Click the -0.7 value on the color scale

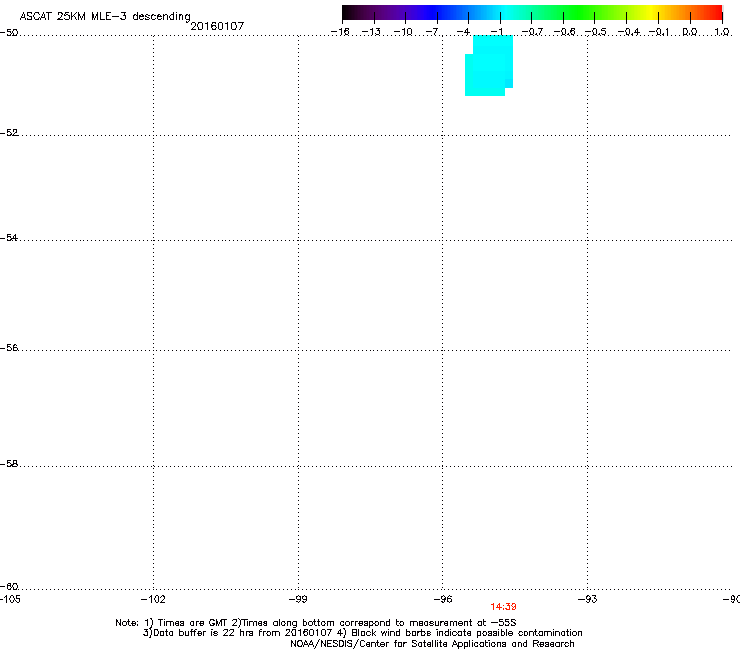click(x=532, y=32)
